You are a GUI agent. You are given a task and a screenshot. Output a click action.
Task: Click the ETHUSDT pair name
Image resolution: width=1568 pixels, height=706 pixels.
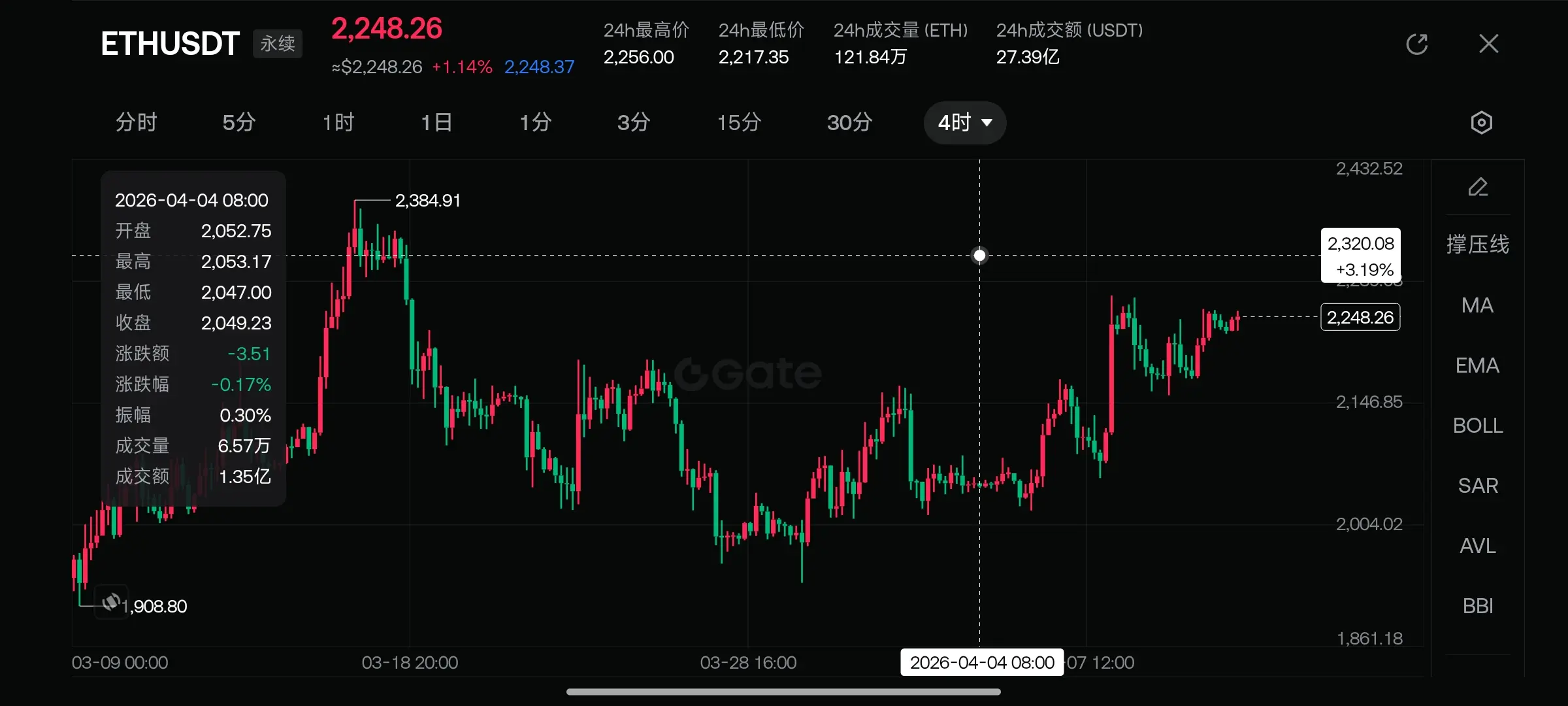click(170, 44)
